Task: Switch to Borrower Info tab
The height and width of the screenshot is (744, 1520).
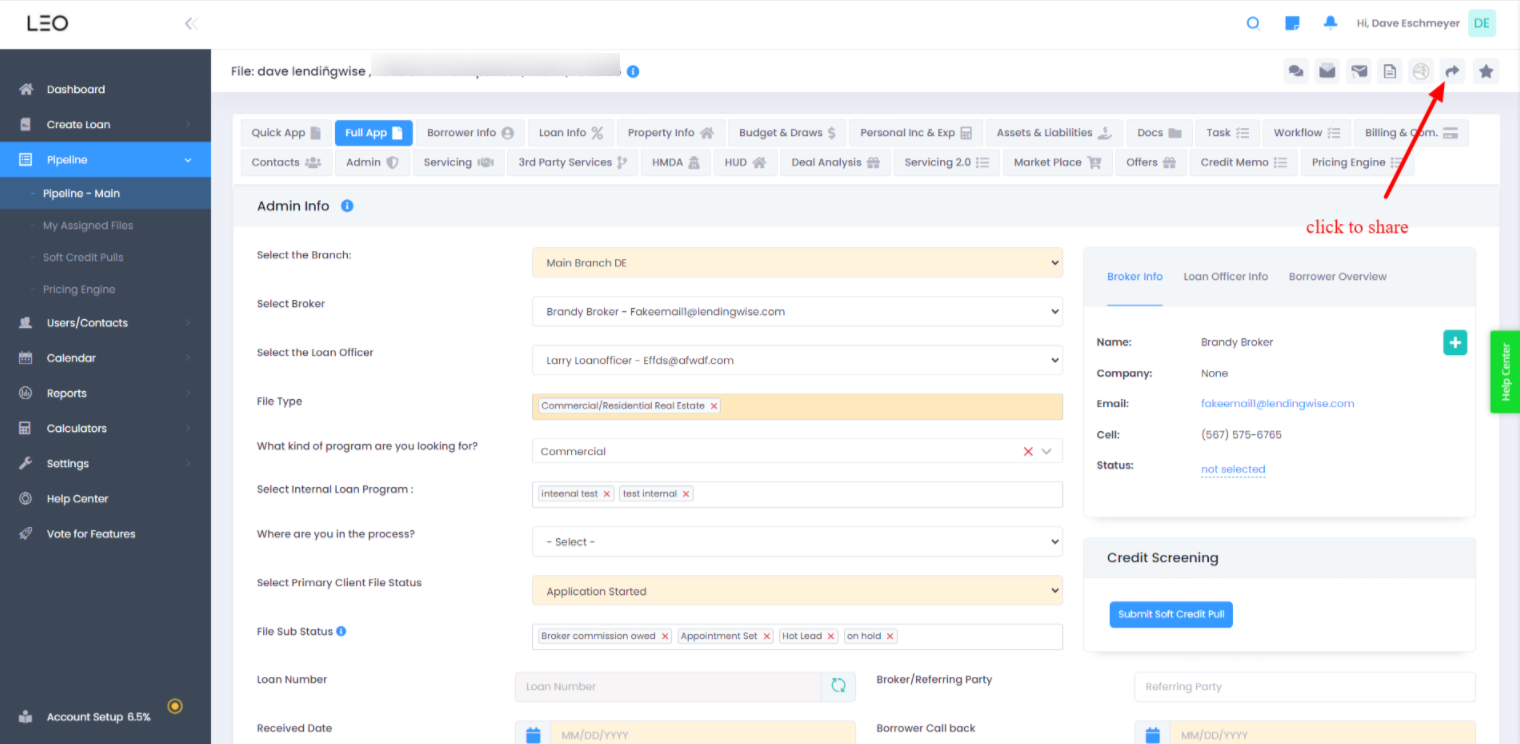Action: (x=470, y=133)
